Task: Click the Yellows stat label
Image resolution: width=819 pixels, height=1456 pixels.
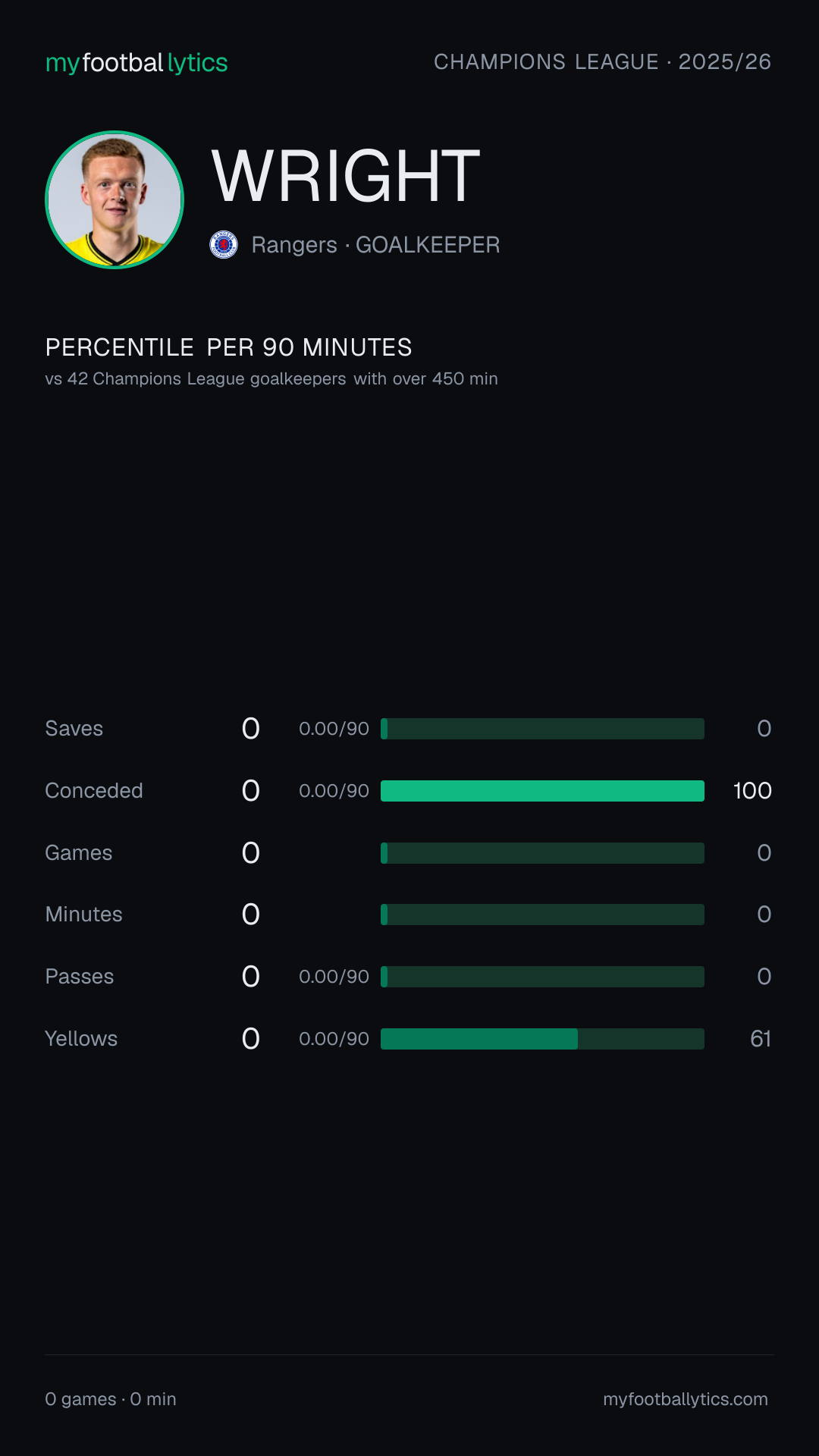Action: [x=81, y=1039]
